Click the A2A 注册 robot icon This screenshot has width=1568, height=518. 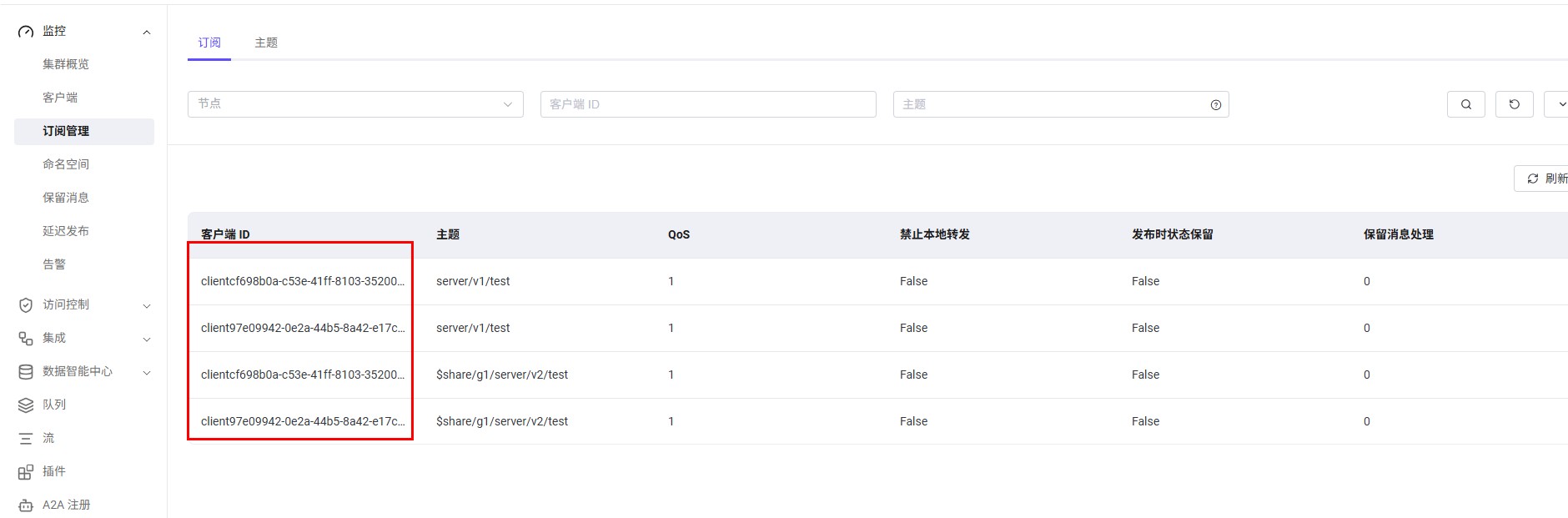(26, 505)
